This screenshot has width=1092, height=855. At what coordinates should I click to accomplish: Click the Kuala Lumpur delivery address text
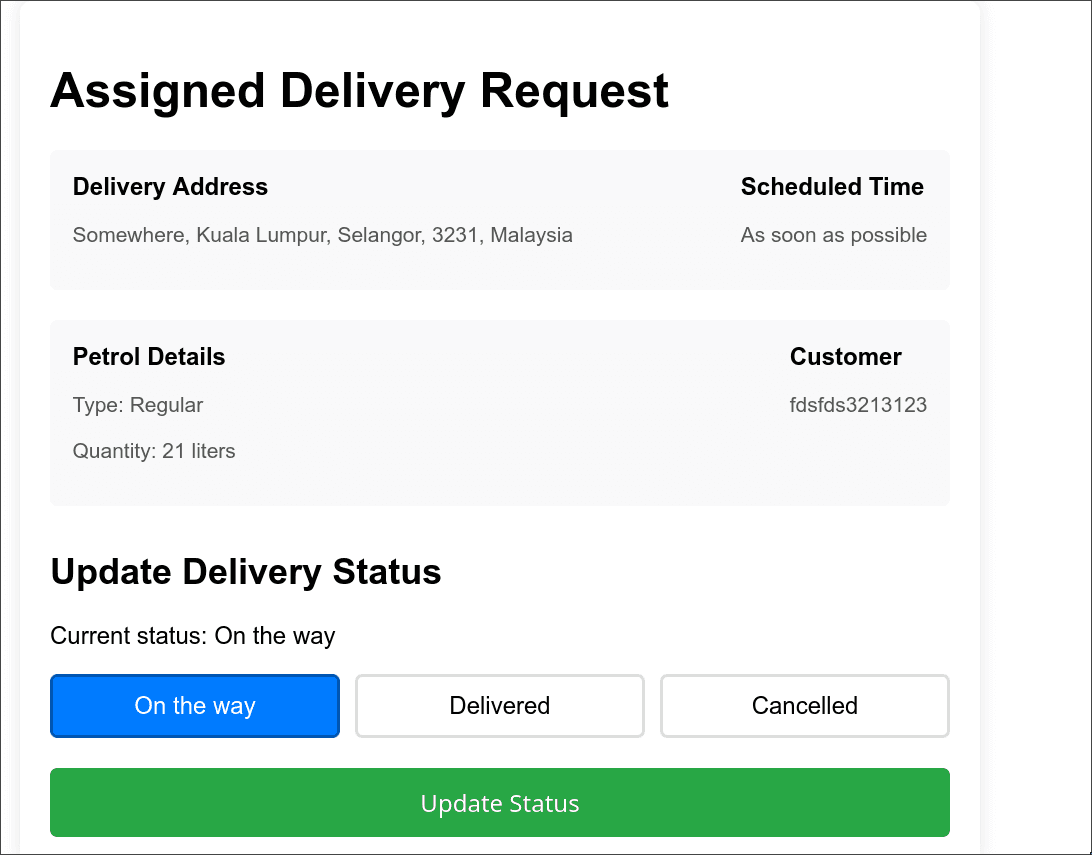322,235
